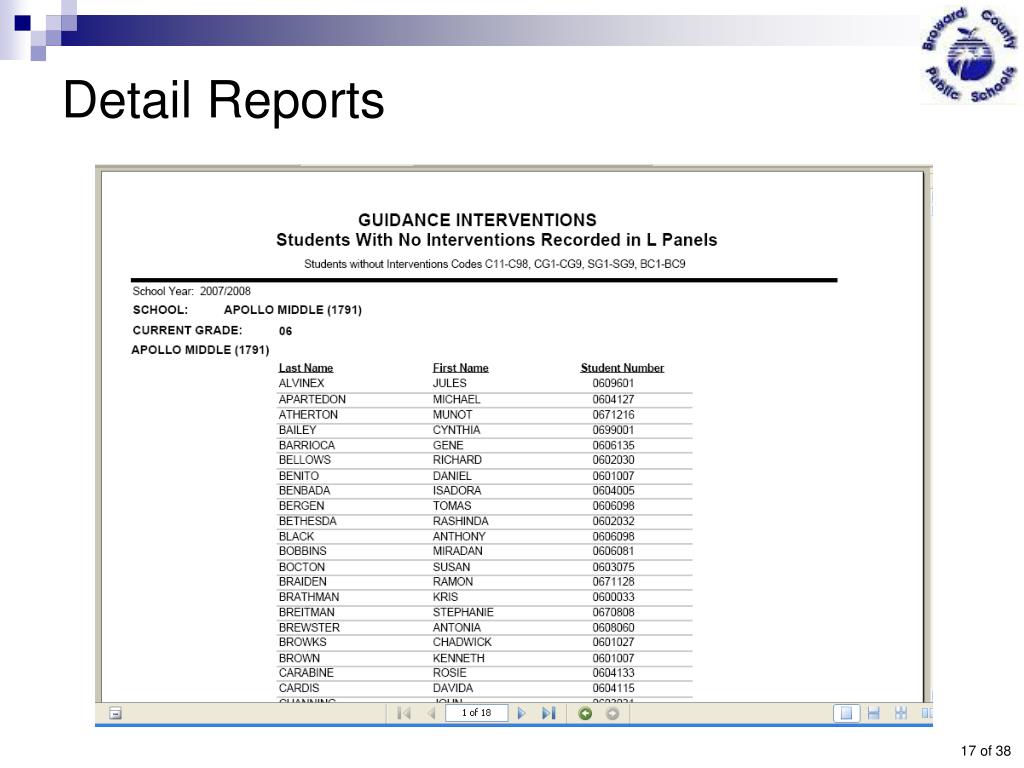Click the first name JULES
Viewport: 1024px width, 768px height.
tap(449, 383)
